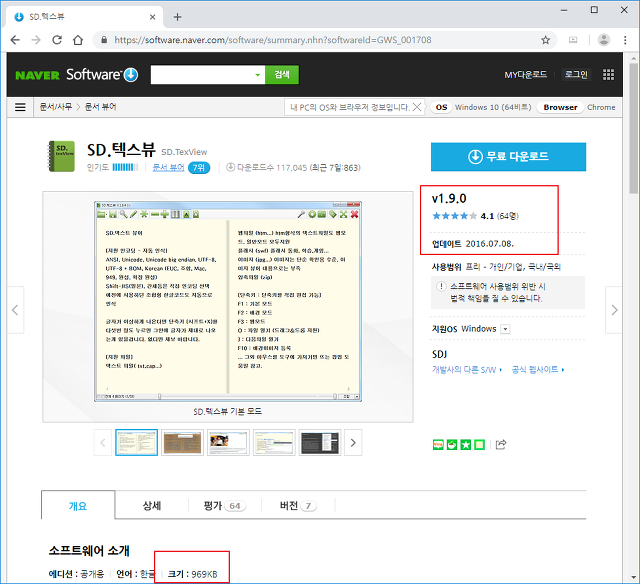Image resolution: width=640 pixels, height=584 pixels.
Task: Click the Software download logo icon
Action: [131, 75]
